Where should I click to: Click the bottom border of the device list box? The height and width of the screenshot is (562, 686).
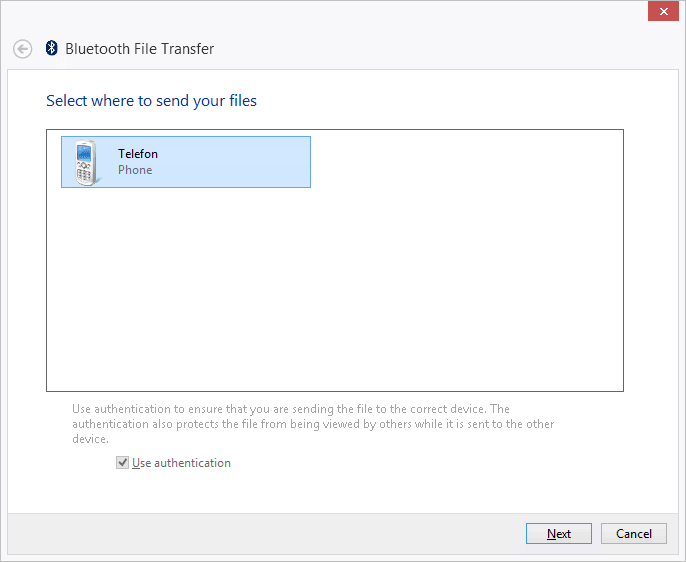coord(335,391)
